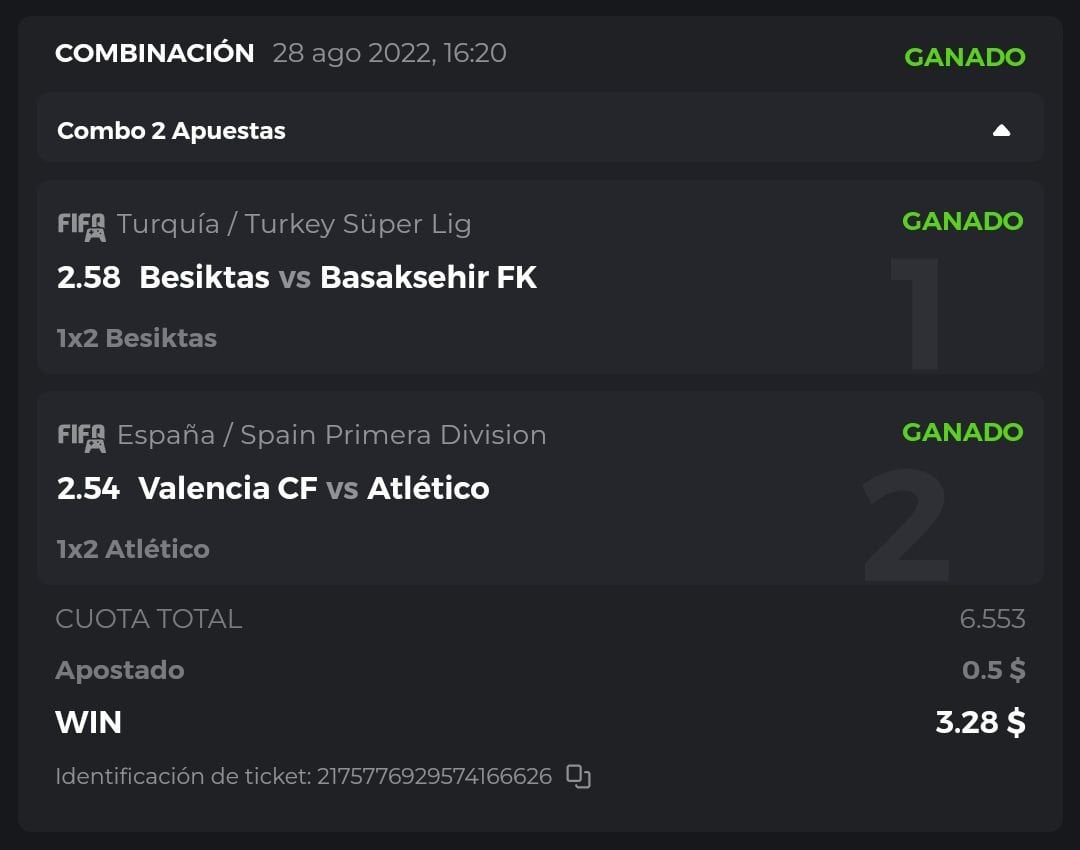Tap the GANADO status on the Besiktas bet

click(x=962, y=221)
